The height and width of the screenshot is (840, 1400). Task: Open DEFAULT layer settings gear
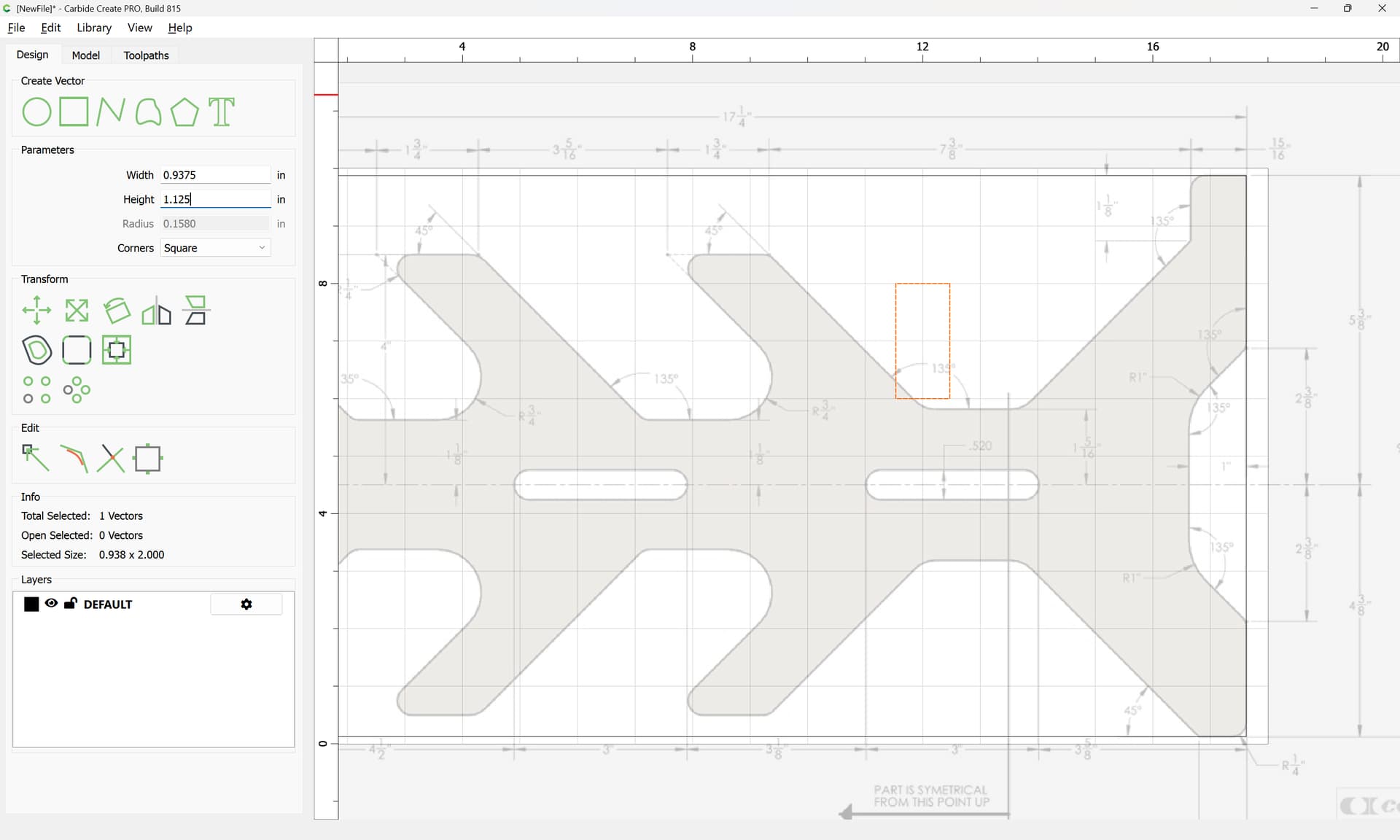pyautogui.click(x=246, y=604)
